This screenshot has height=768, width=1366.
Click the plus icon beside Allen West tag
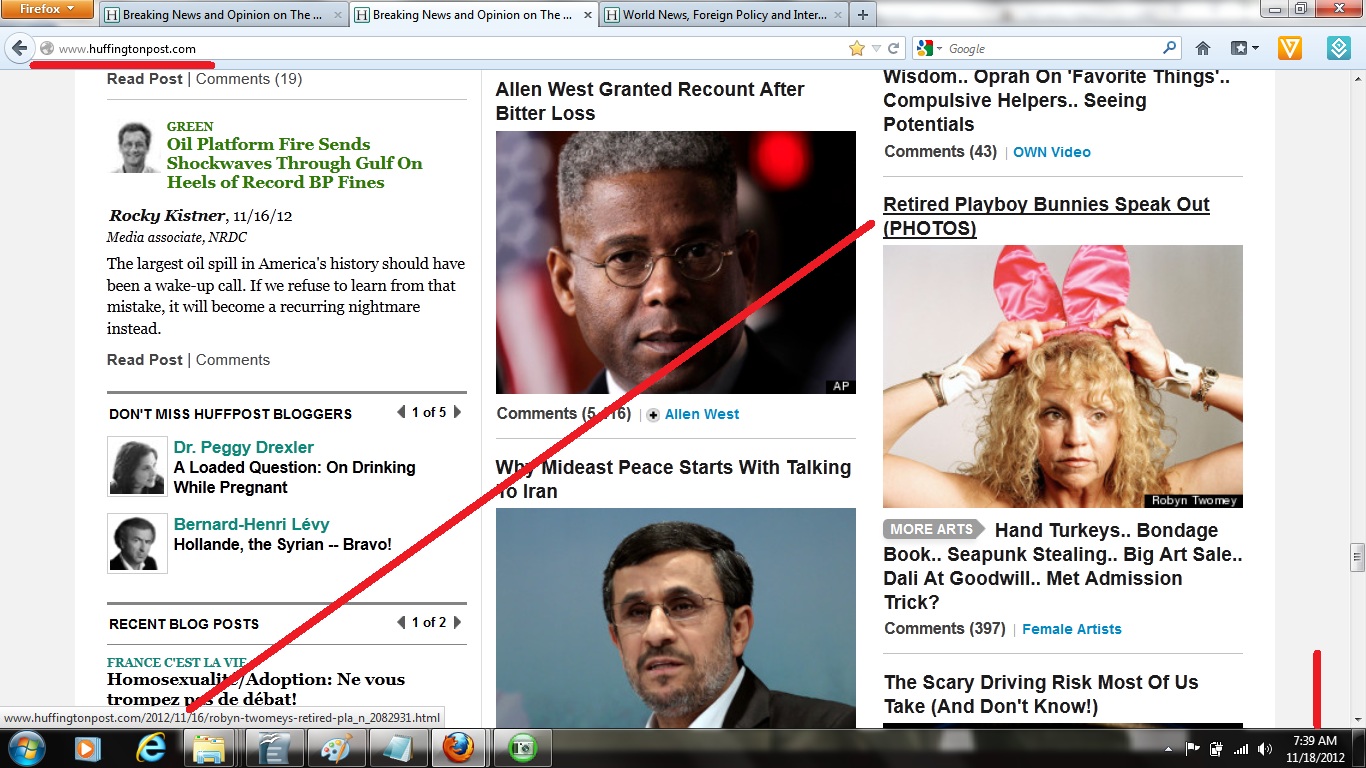(x=653, y=415)
